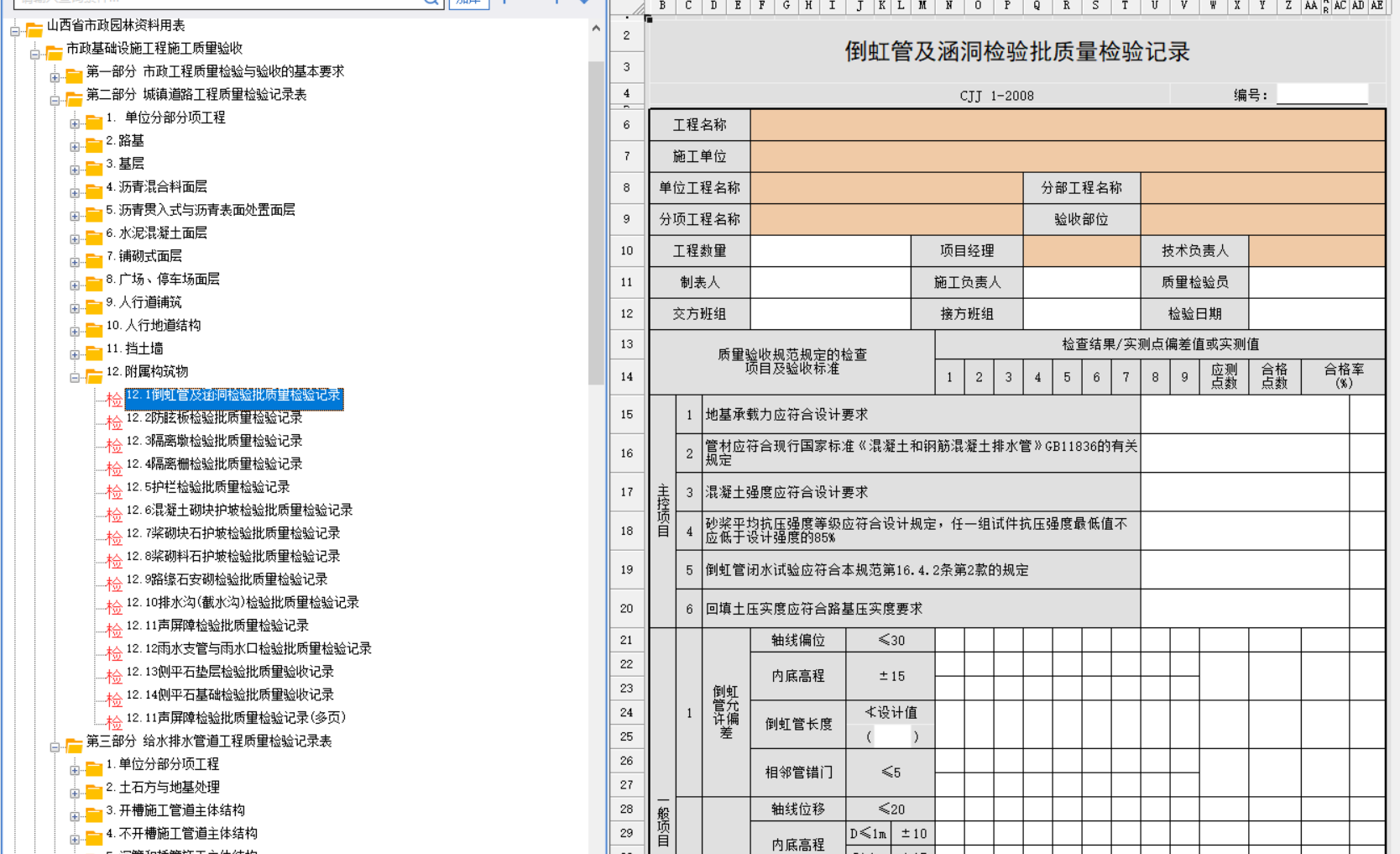Collapse 第二部分 城镇道路工程质量检验记录表
The height and width of the screenshot is (854, 1400).
point(55,100)
